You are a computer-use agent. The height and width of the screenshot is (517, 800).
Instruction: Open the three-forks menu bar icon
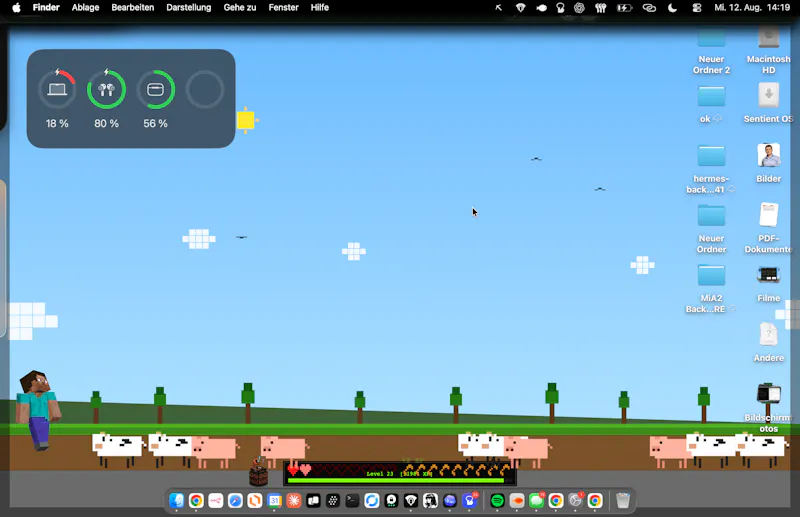point(601,8)
